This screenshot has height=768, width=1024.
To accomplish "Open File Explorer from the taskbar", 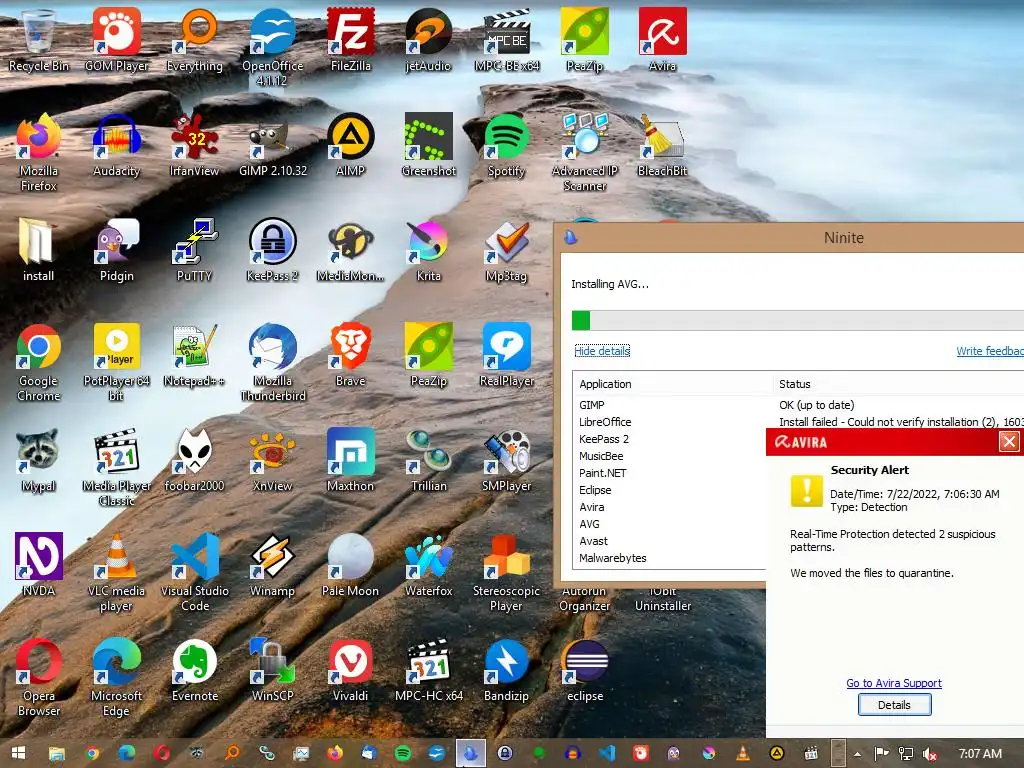I will [x=57, y=753].
